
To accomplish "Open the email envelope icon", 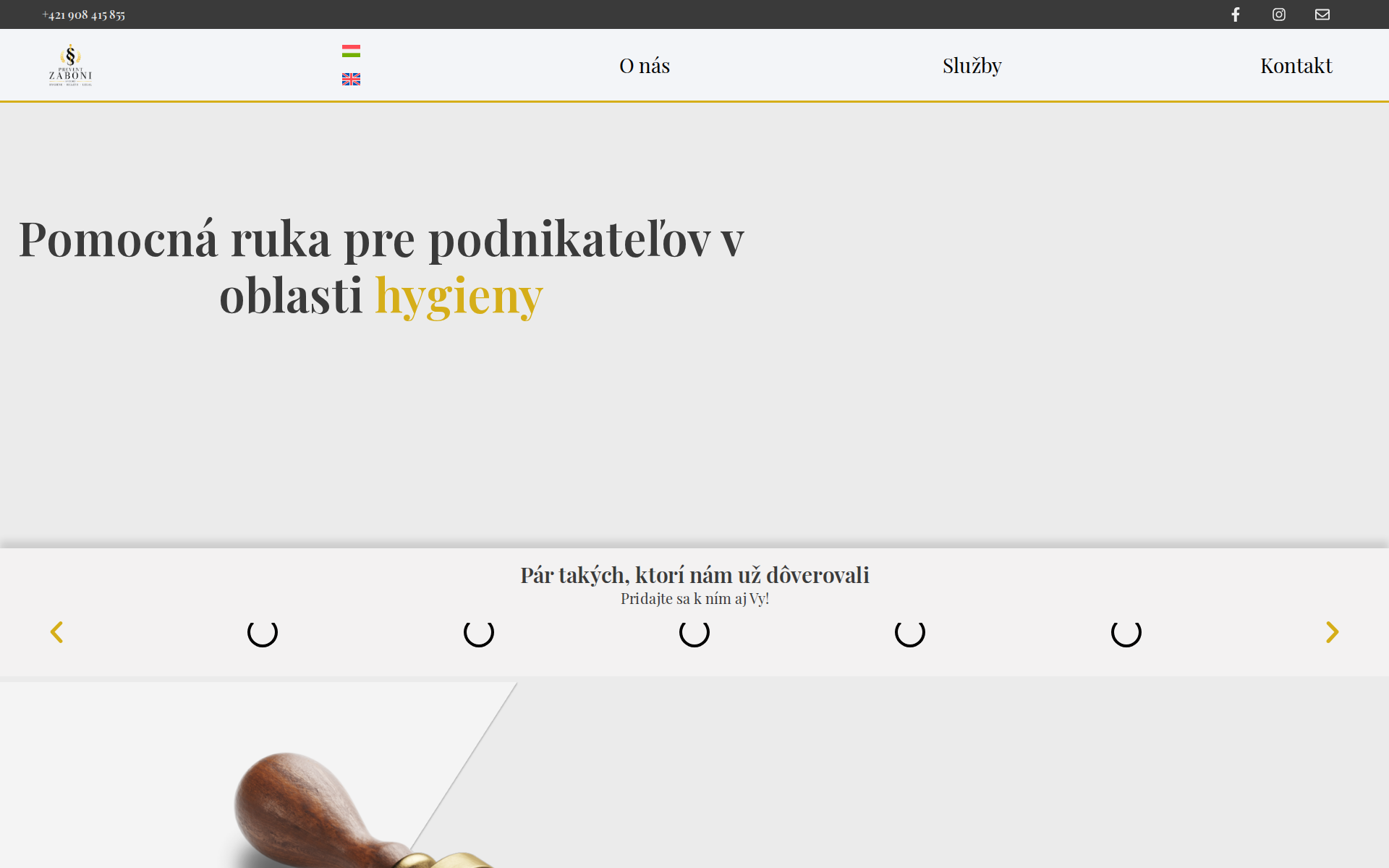I will pos(1322,14).
